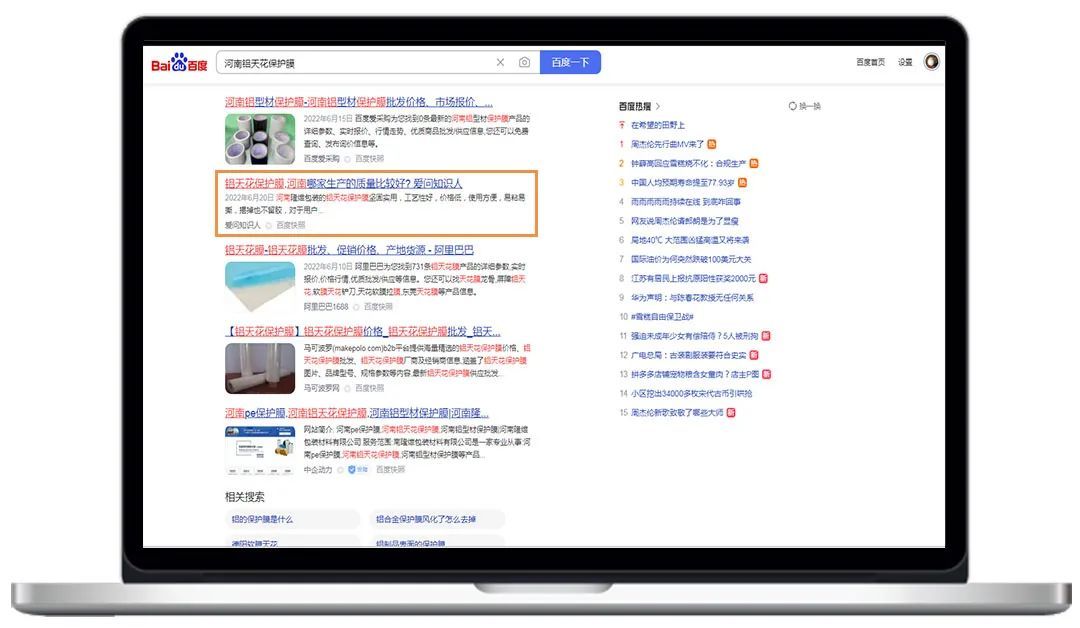Open camera image search
The image size is (1080, 628).
pos(524,63)
